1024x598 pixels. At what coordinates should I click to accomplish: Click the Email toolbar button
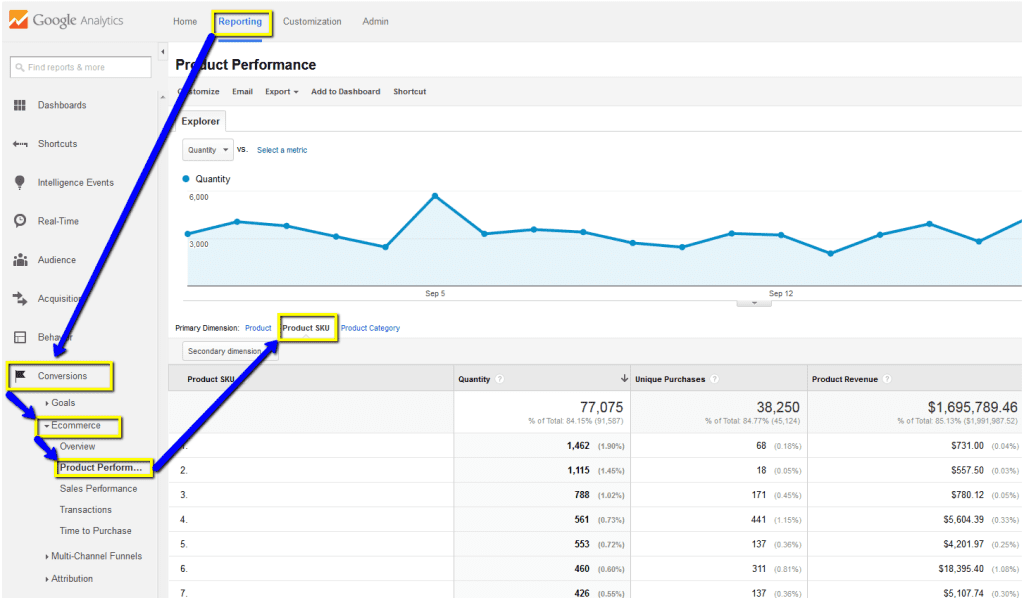pyautogui.click(x=242, y=92)
